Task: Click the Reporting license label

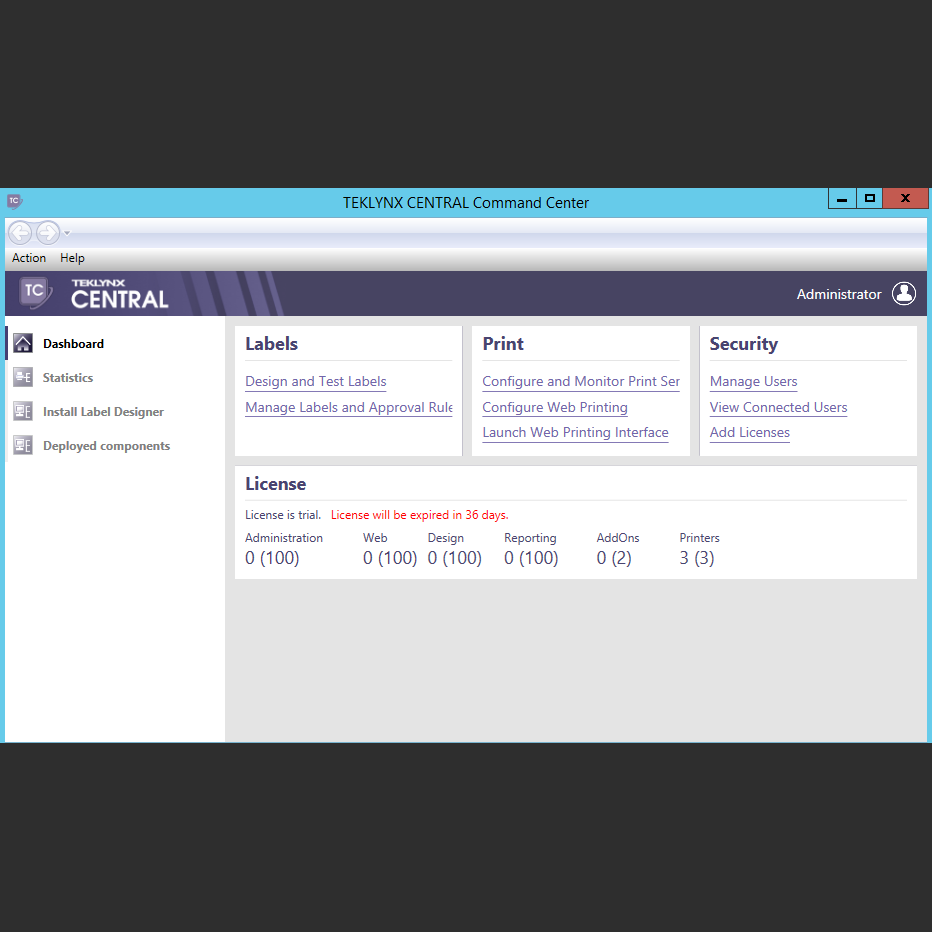Action: (530, 538)
